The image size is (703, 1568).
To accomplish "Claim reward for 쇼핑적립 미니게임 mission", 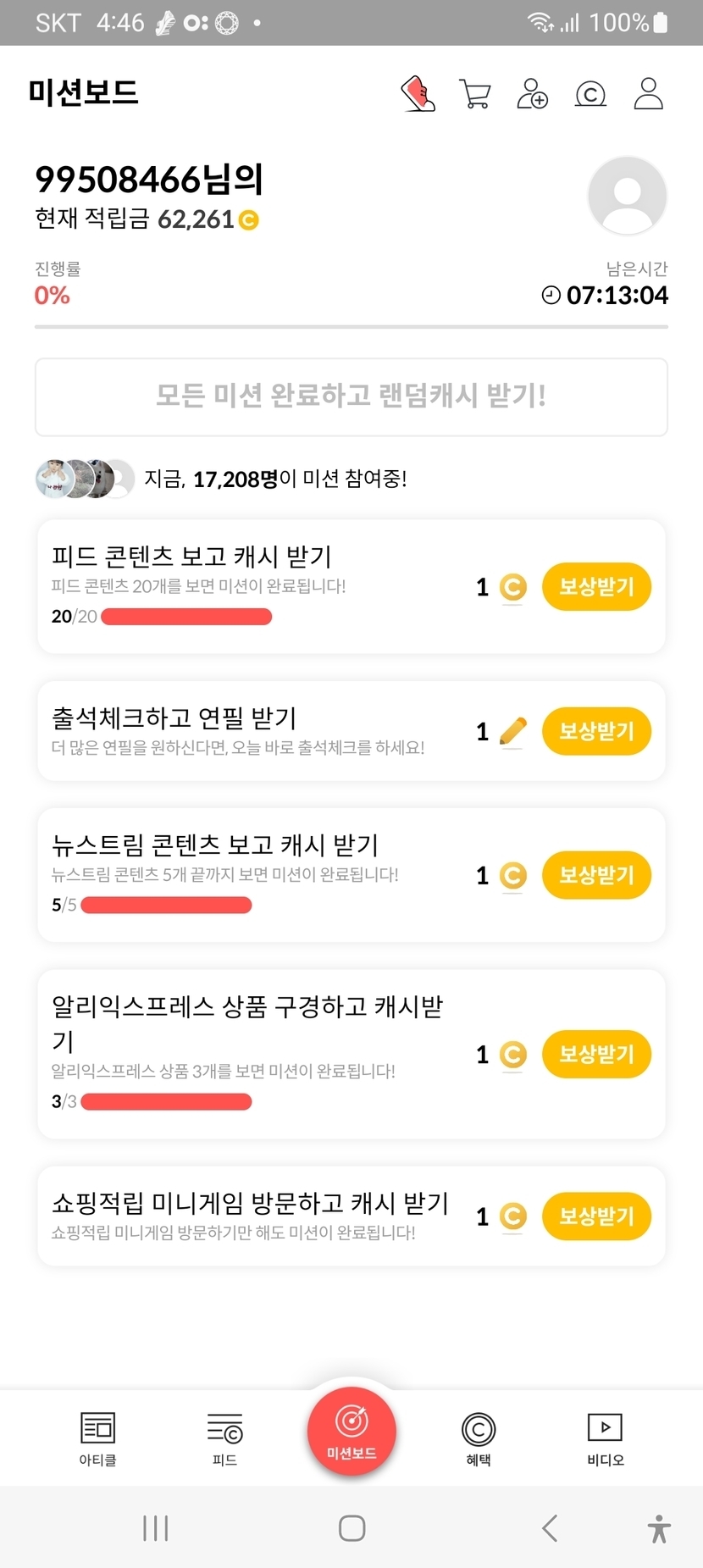I will [596, 1216].
